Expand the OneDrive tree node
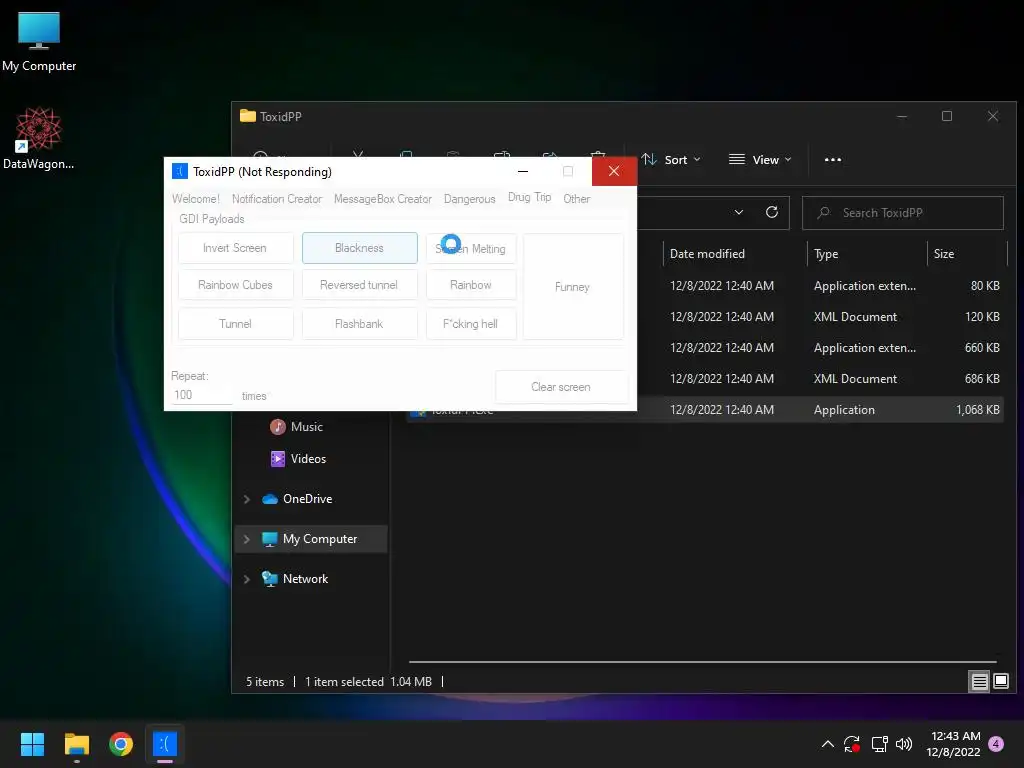This screenshot has width=1024, height=768. point(247,500)
